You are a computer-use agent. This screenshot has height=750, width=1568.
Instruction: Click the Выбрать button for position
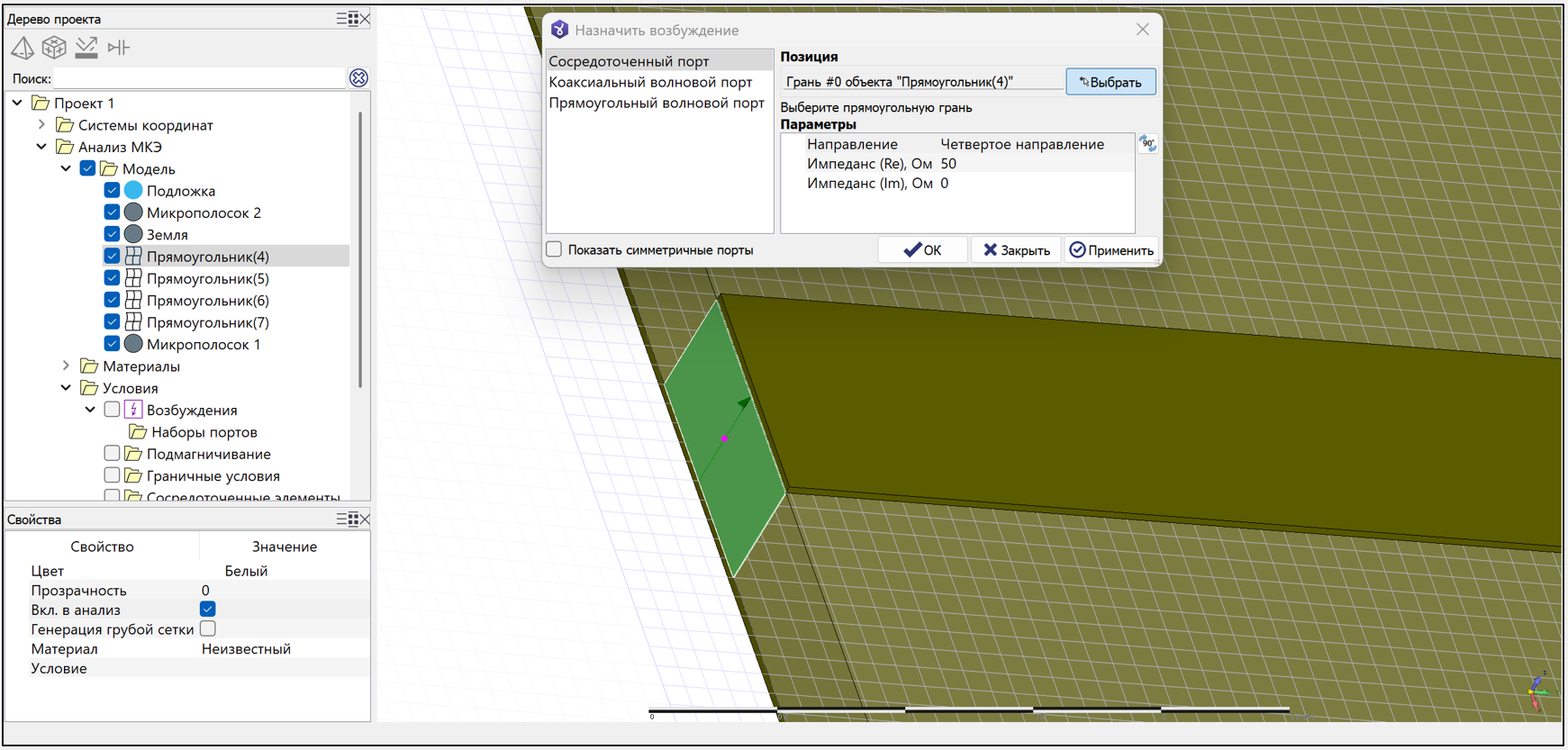point(1110,82)
